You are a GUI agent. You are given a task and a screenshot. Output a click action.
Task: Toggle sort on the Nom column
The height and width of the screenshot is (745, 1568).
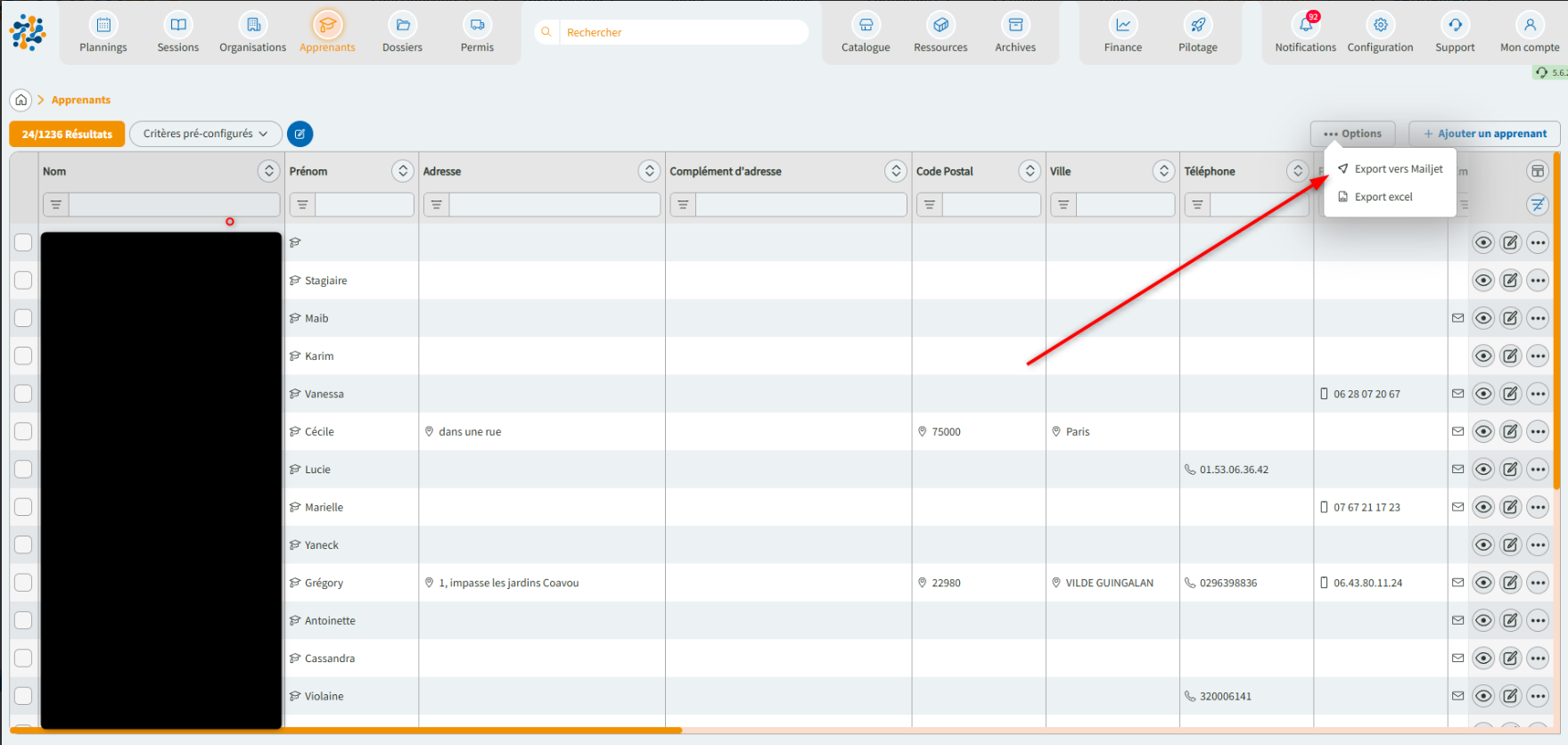click(x=268, y=171)
